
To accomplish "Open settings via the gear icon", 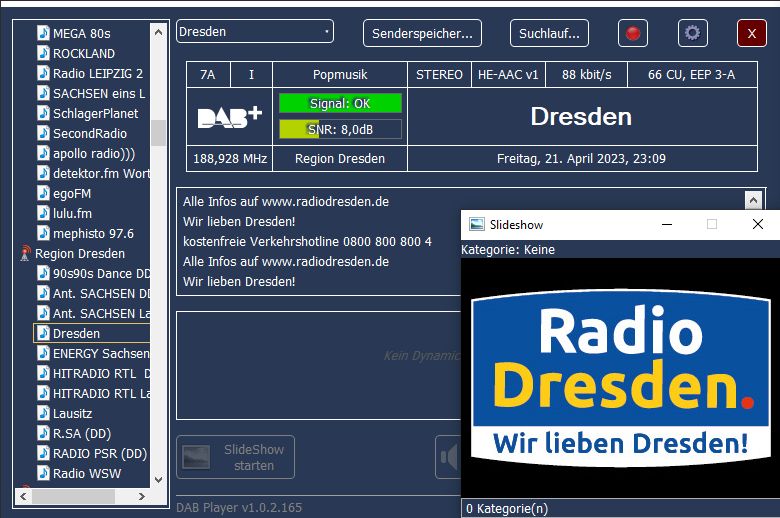I will [x=692, y=33].
